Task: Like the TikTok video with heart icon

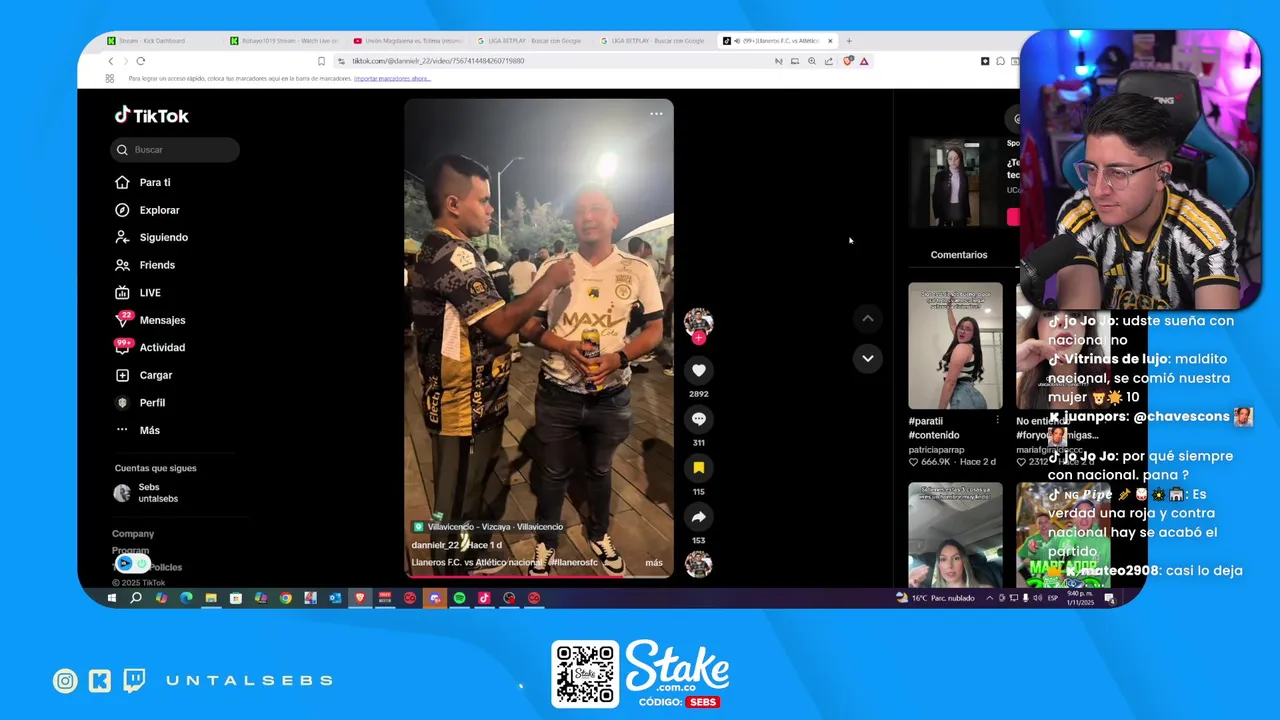Action: point(699,371)
